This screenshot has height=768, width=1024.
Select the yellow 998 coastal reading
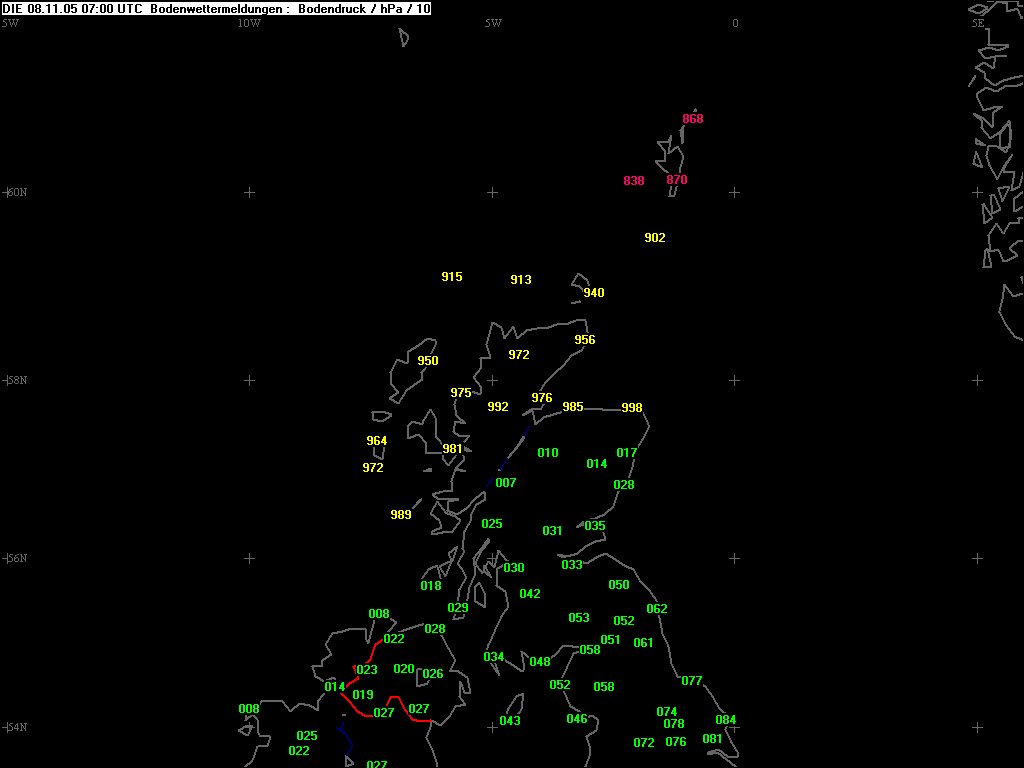point(632,408)
